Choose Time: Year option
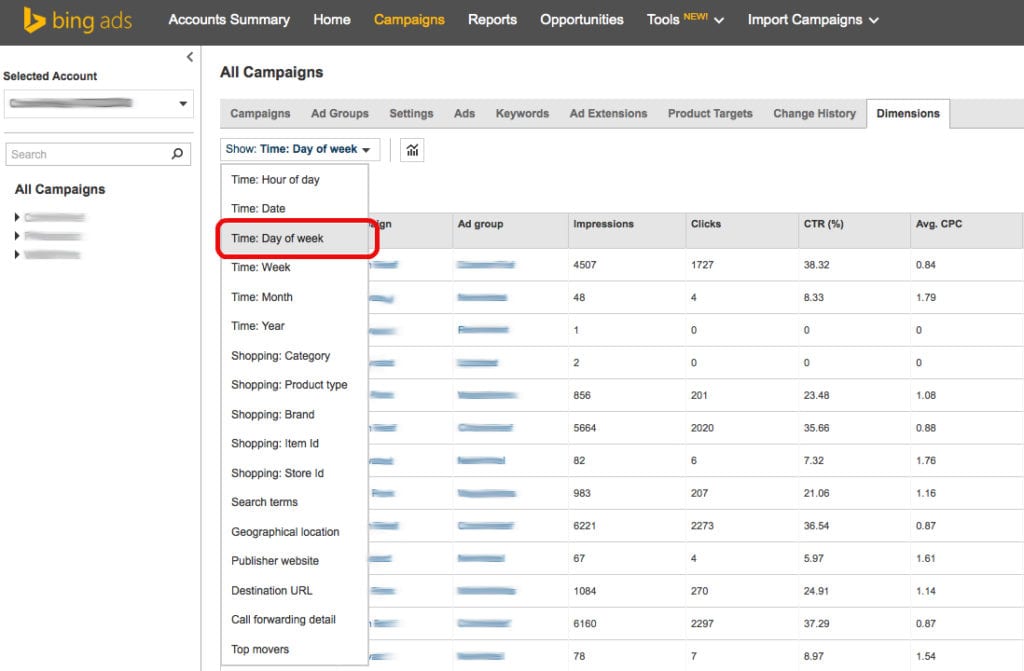Viewport: 1024px width, 671px height. coord(295,326)
